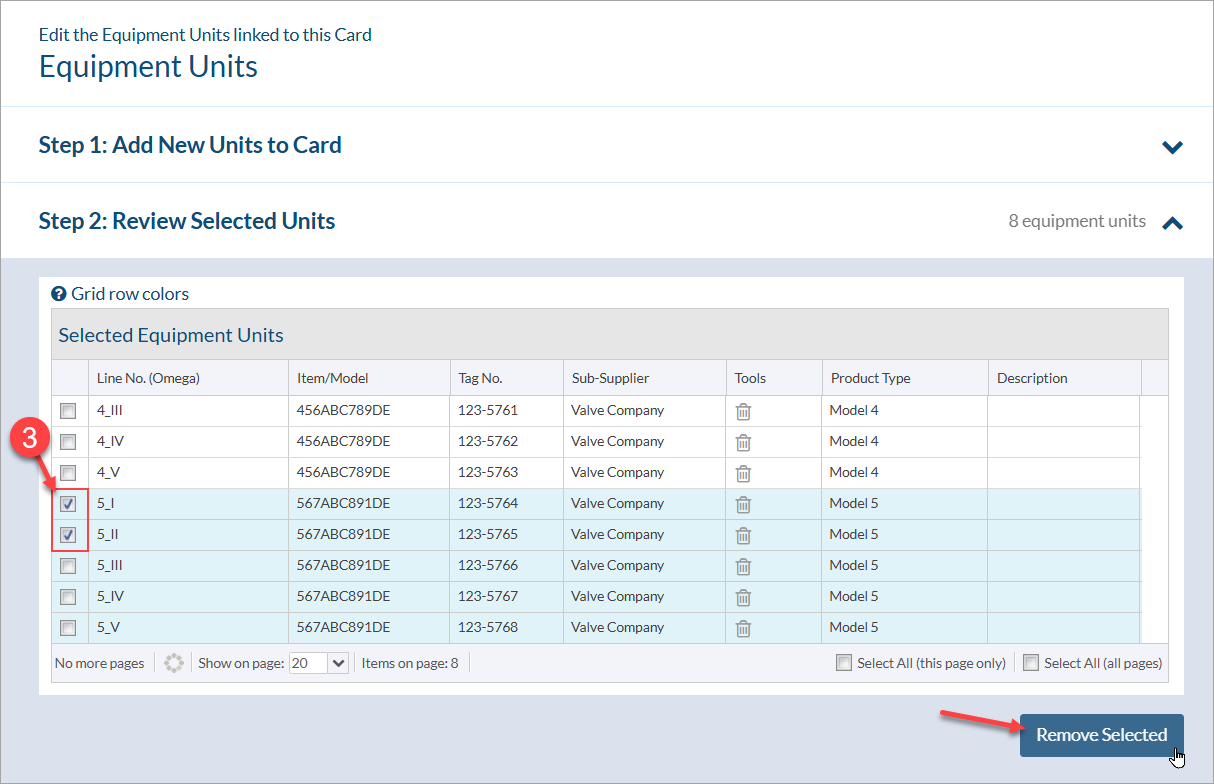Select tag number 123-5762 cell
This screenshot has width=1214, height=784.
click(x=506, y=442)
